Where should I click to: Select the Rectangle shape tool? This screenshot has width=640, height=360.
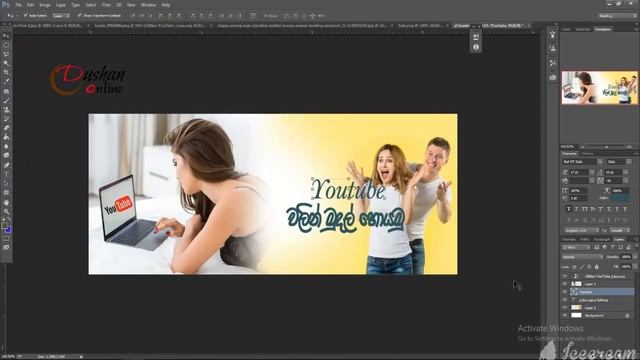6,192
